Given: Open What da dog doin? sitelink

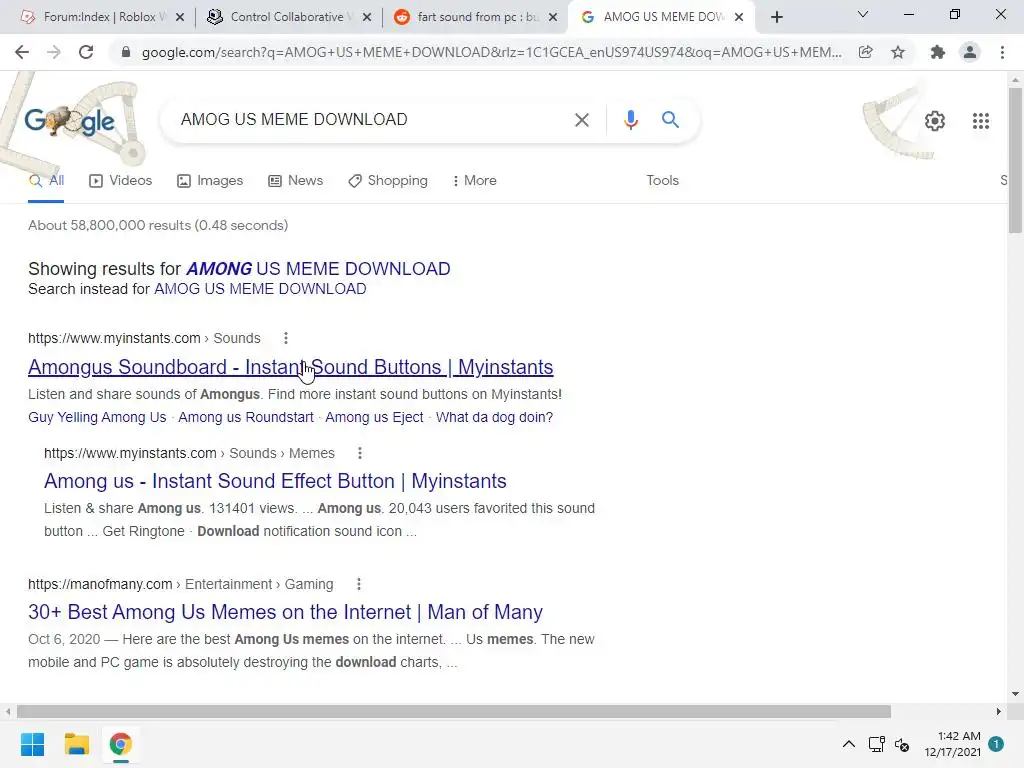Looking at the screenshot, I should (x=494, y=417).
